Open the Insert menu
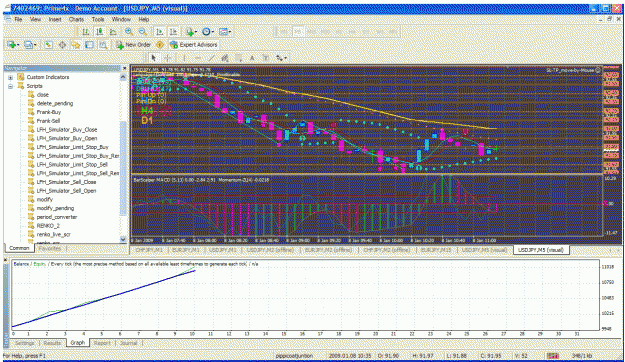The image size is (625, 362). 55,19
